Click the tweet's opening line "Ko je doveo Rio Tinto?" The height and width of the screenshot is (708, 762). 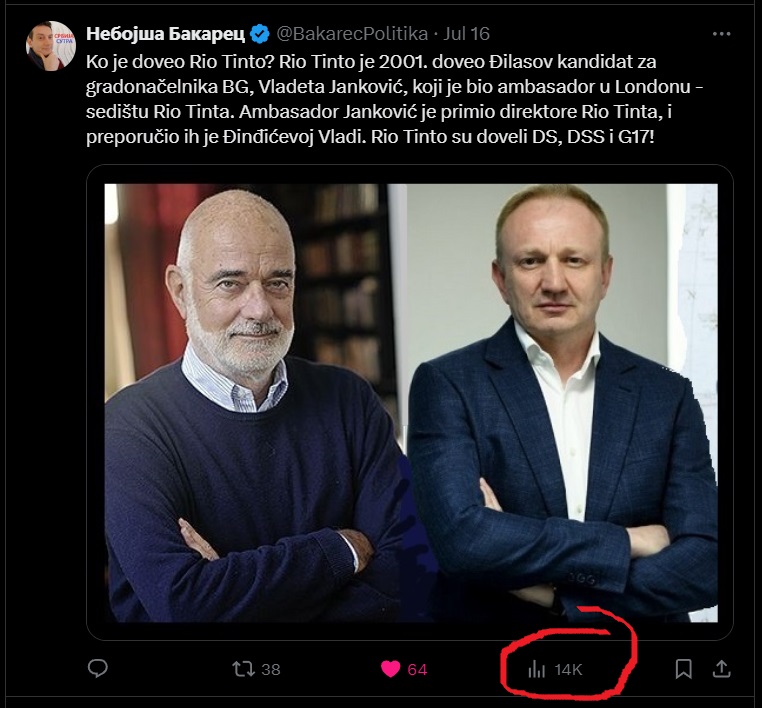pyautogui.click(x=169, y=60)
